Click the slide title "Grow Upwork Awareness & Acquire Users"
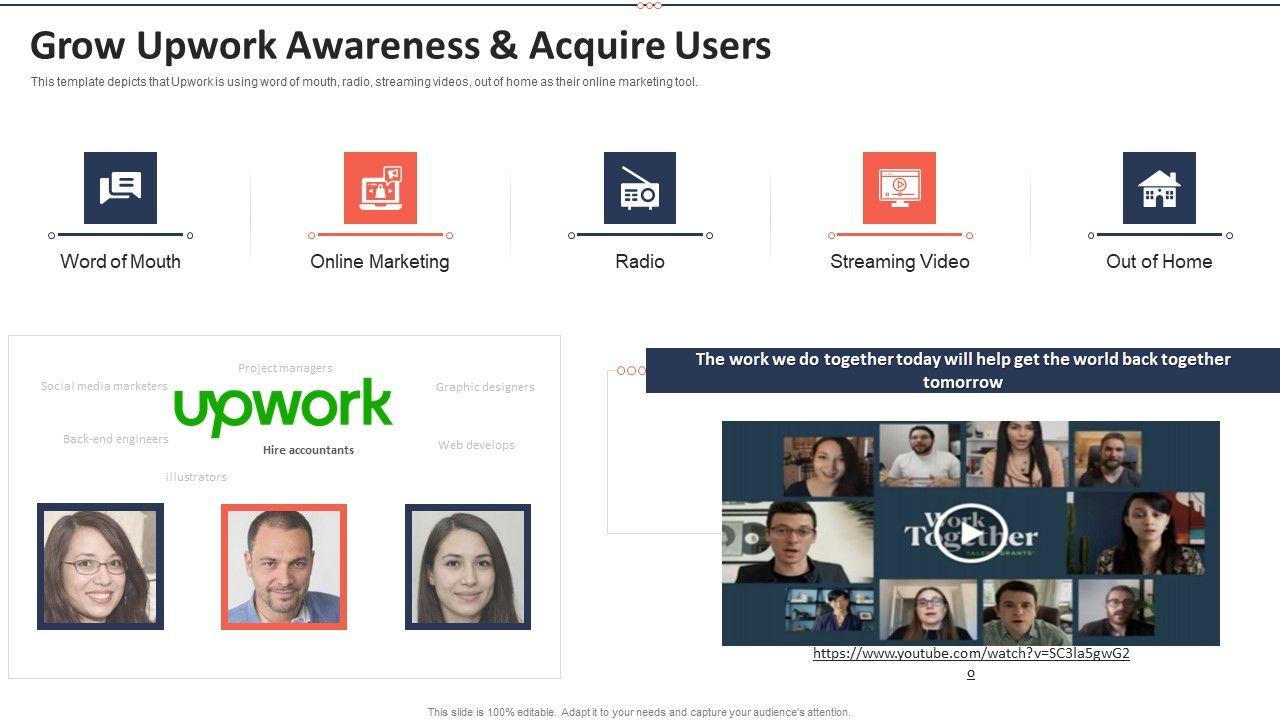1280x720 pixels. pyautogui.click(x=401, y=46)
